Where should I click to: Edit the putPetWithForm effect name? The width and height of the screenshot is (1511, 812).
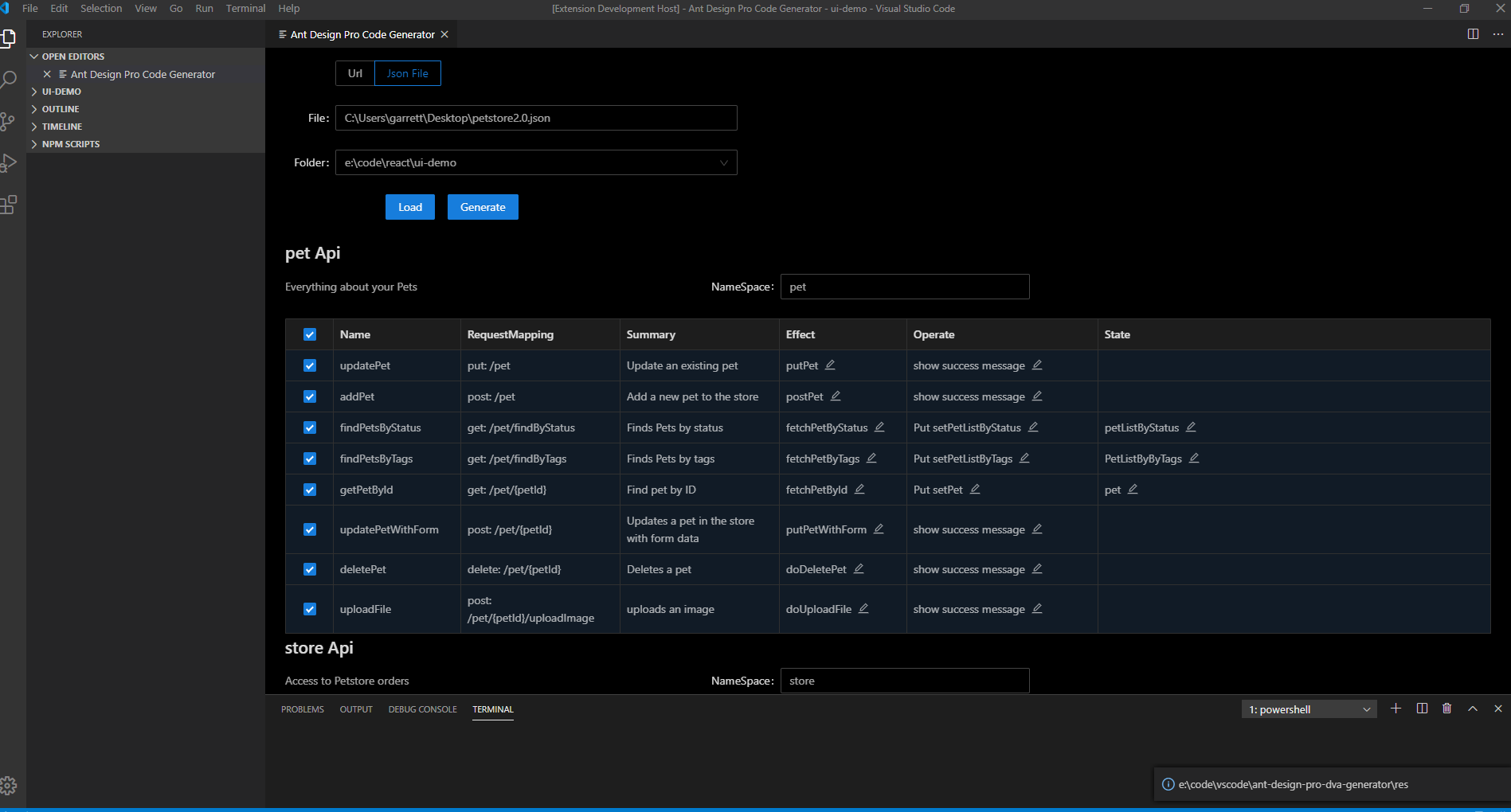click(x=879, y=529)
